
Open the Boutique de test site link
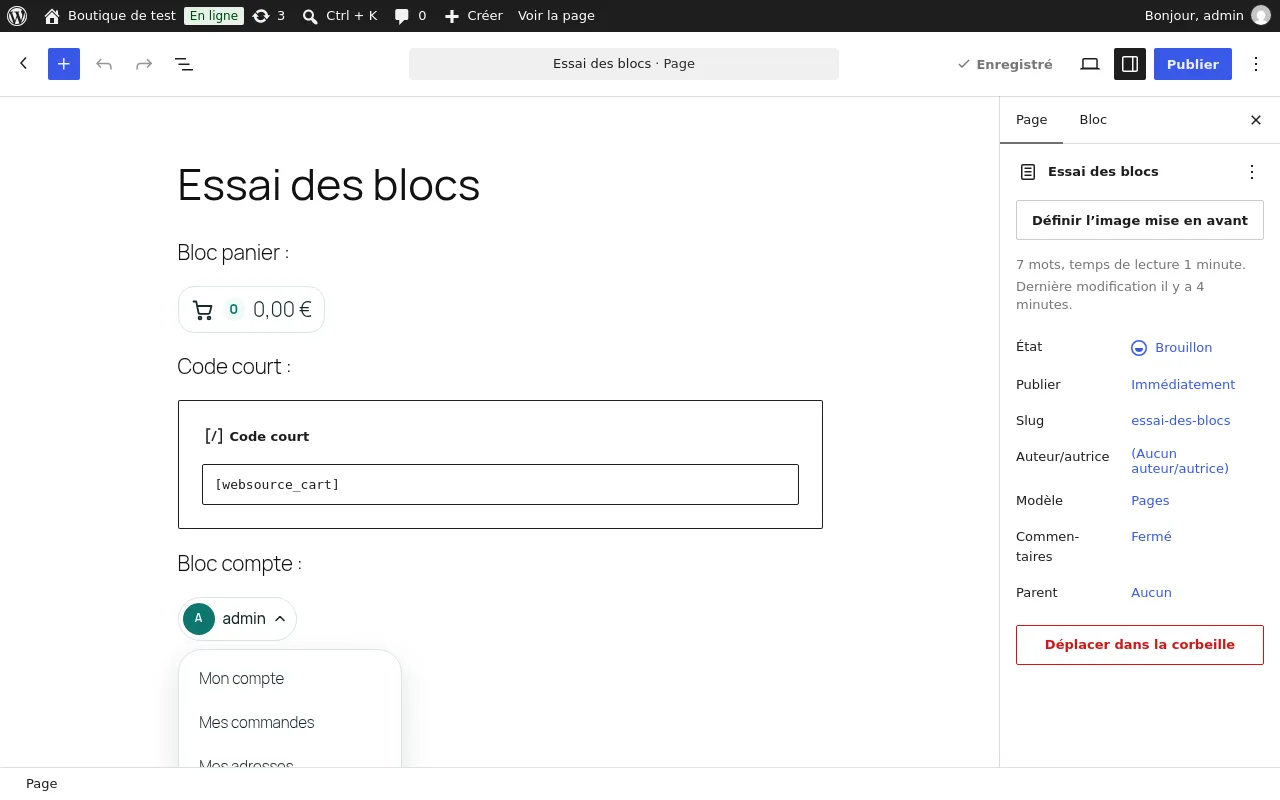tap(110, 16)
